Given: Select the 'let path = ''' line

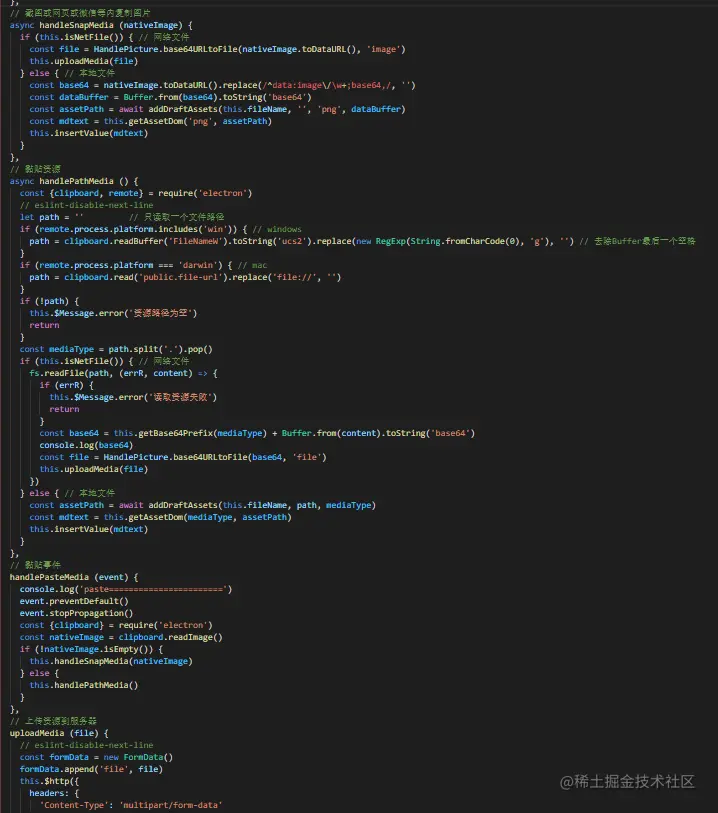Looking at the screenshot, I should click(51, 217).
